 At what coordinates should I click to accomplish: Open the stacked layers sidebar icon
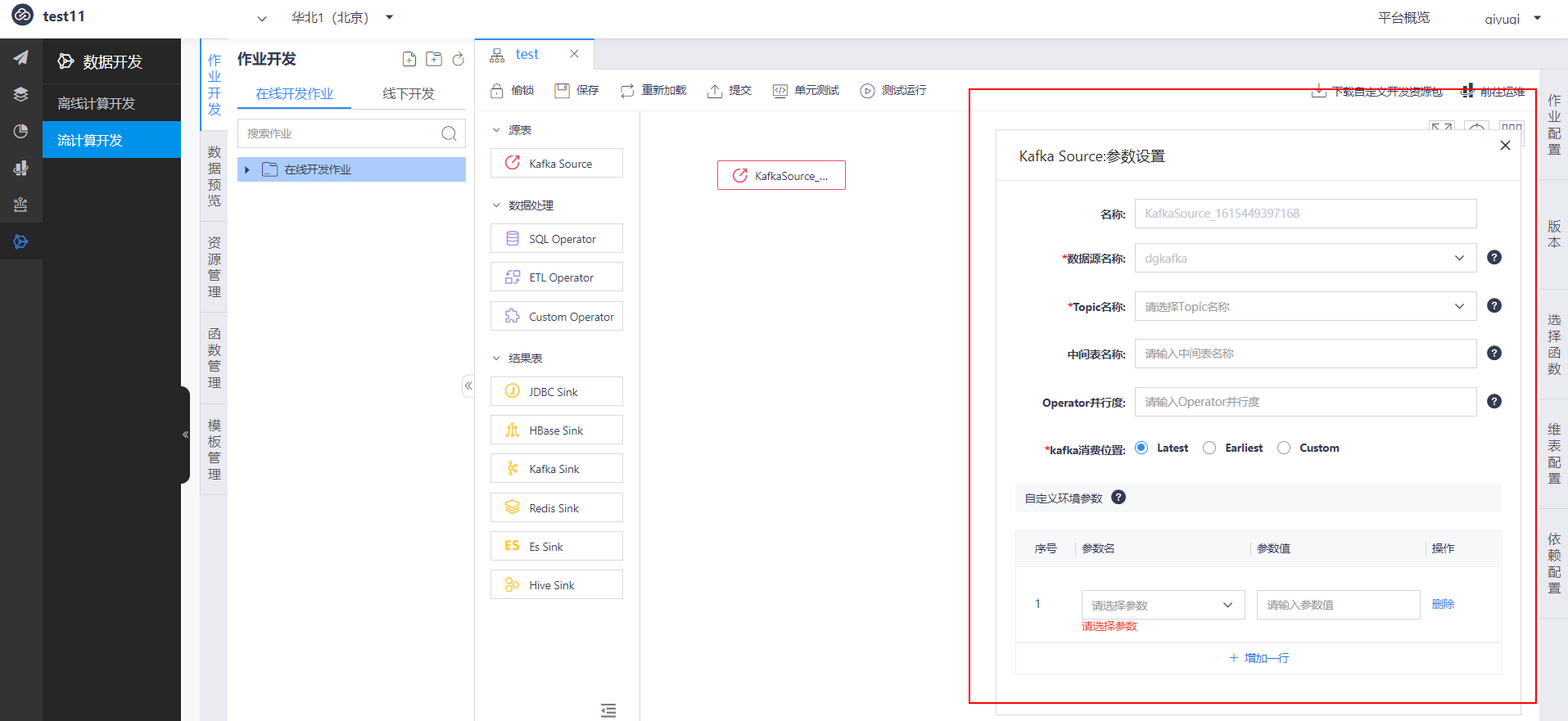tap(20, 94)
